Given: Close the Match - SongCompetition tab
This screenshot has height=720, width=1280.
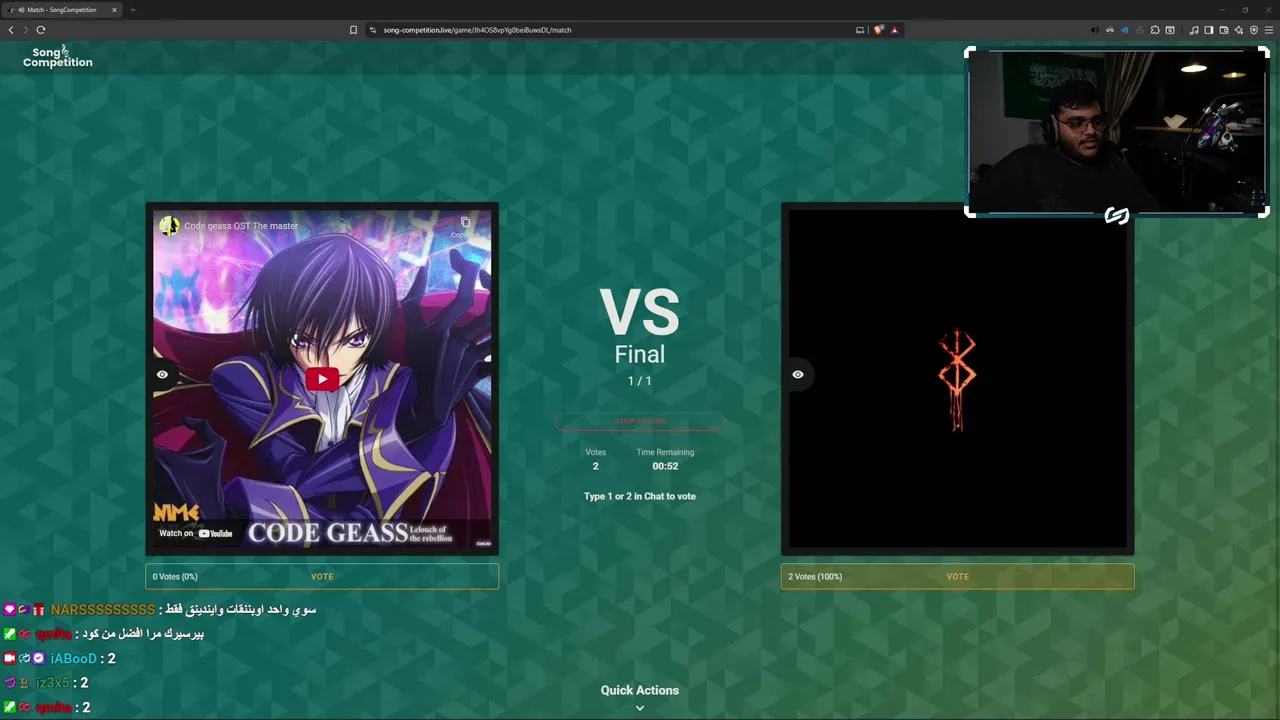Looking at the screenshot, I should [114, 10].
